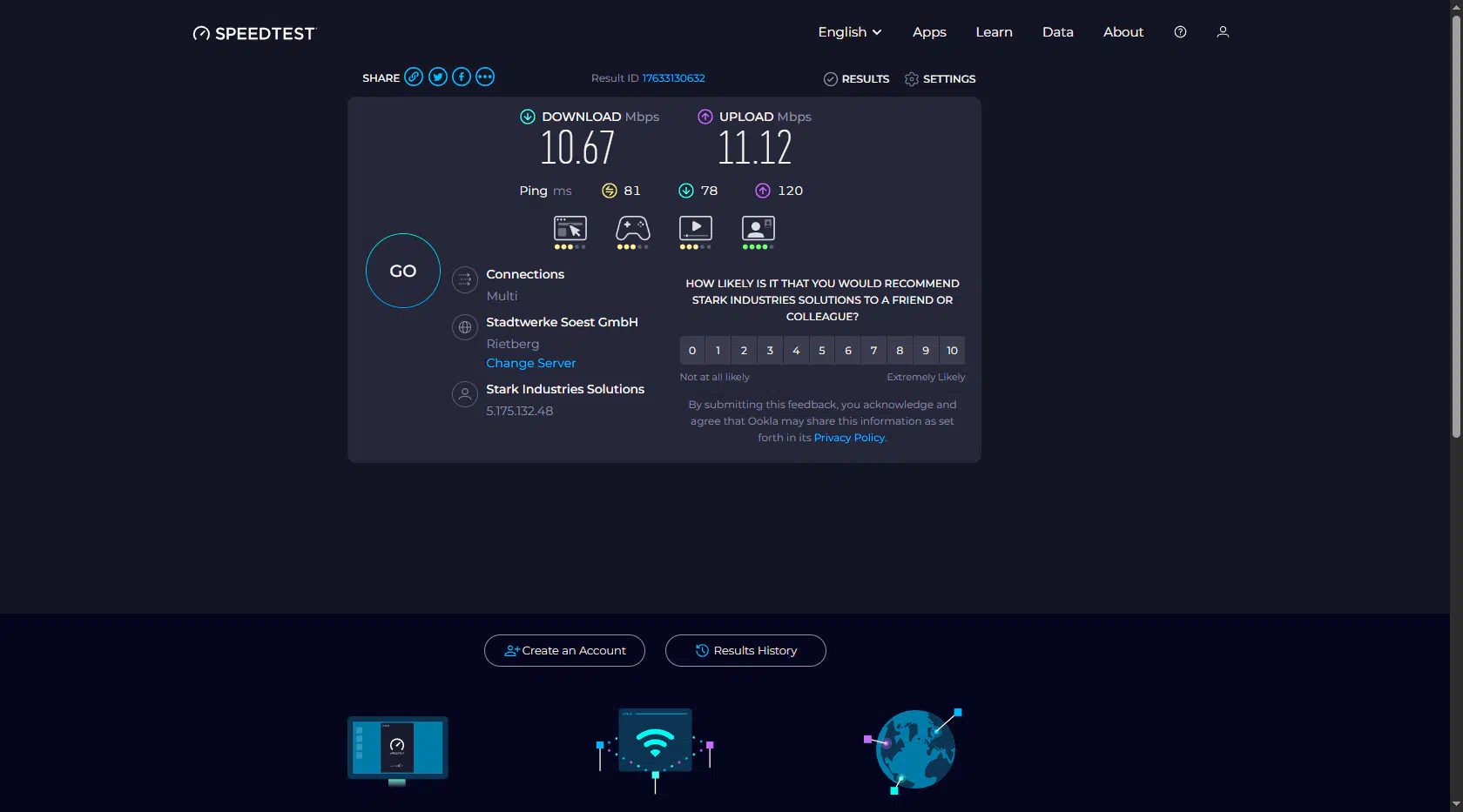Click the upload arrow icon

click(705, 117)
